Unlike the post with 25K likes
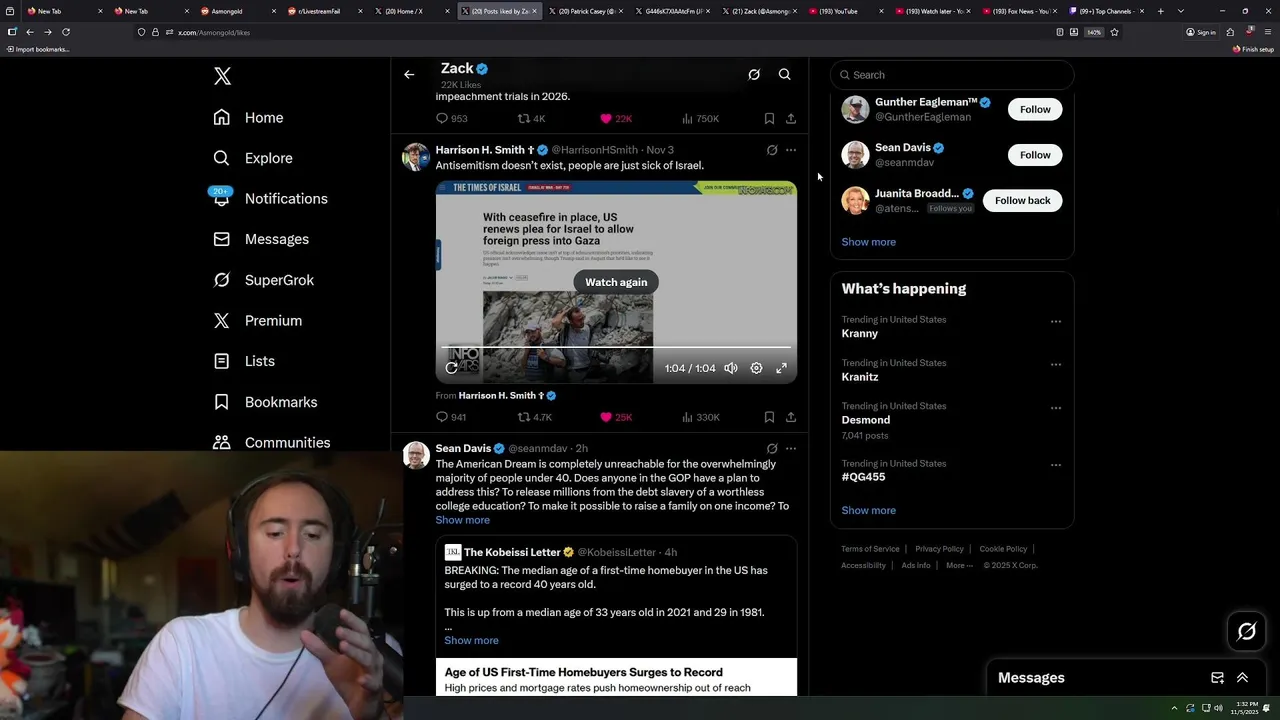Image resolution: width=1280 pixels, height=720 pixels. [x=616, y=417]
